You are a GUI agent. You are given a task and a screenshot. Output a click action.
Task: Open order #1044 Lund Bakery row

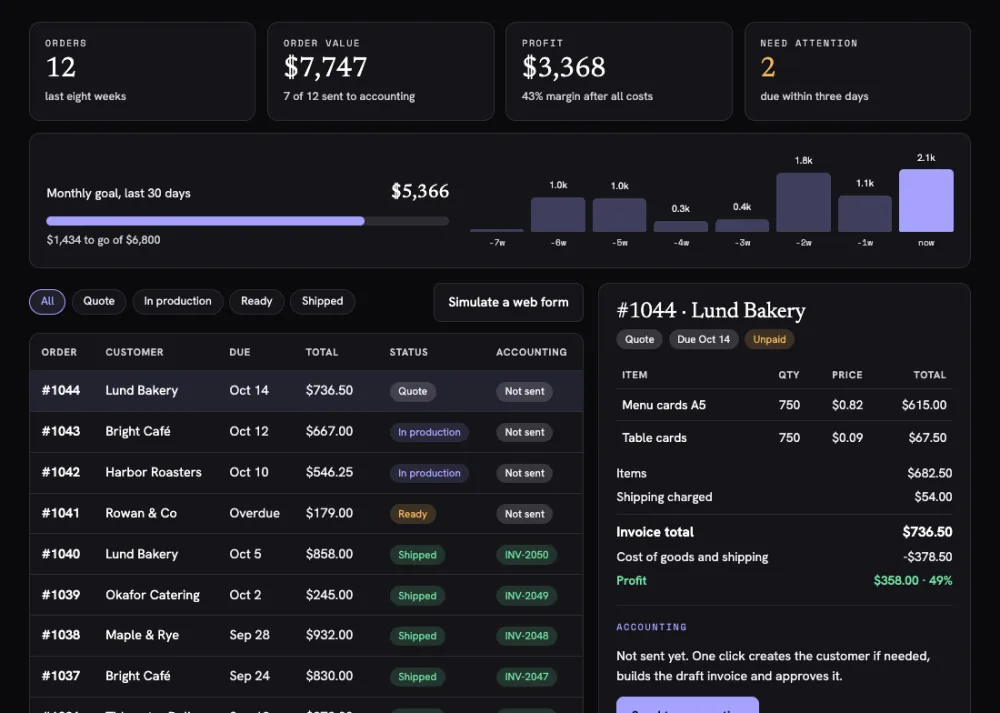pos(306,391)
